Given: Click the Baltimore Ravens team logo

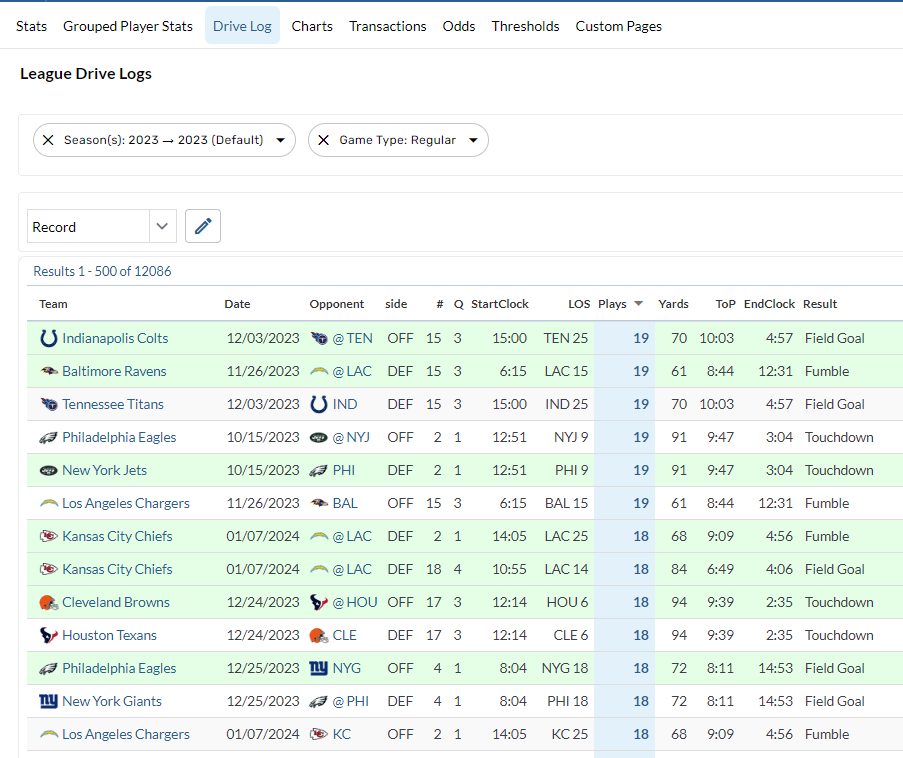Looking at the screenshot, I should [48, 371].
